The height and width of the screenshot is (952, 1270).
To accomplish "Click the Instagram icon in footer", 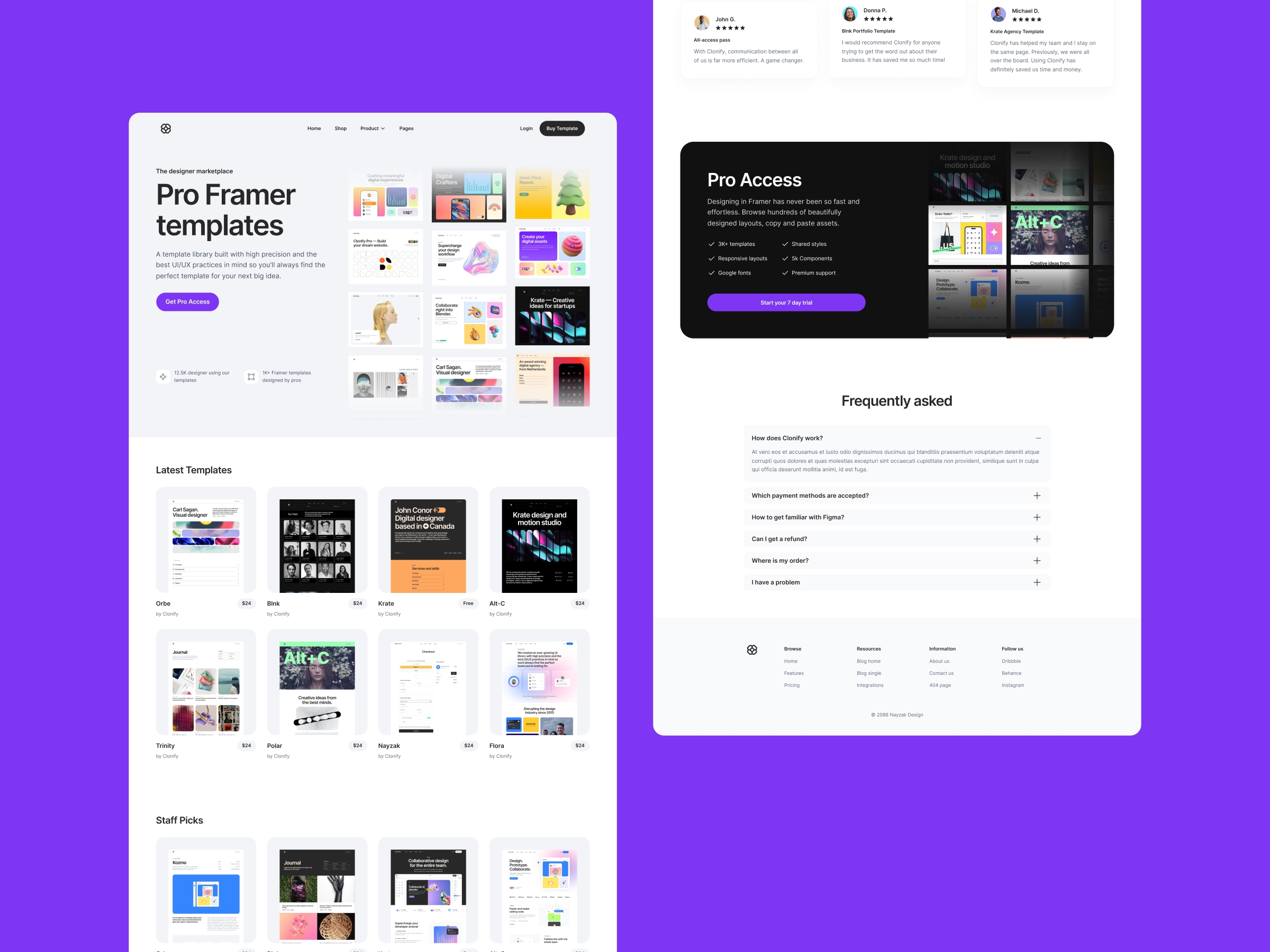I will (1013, 685).
